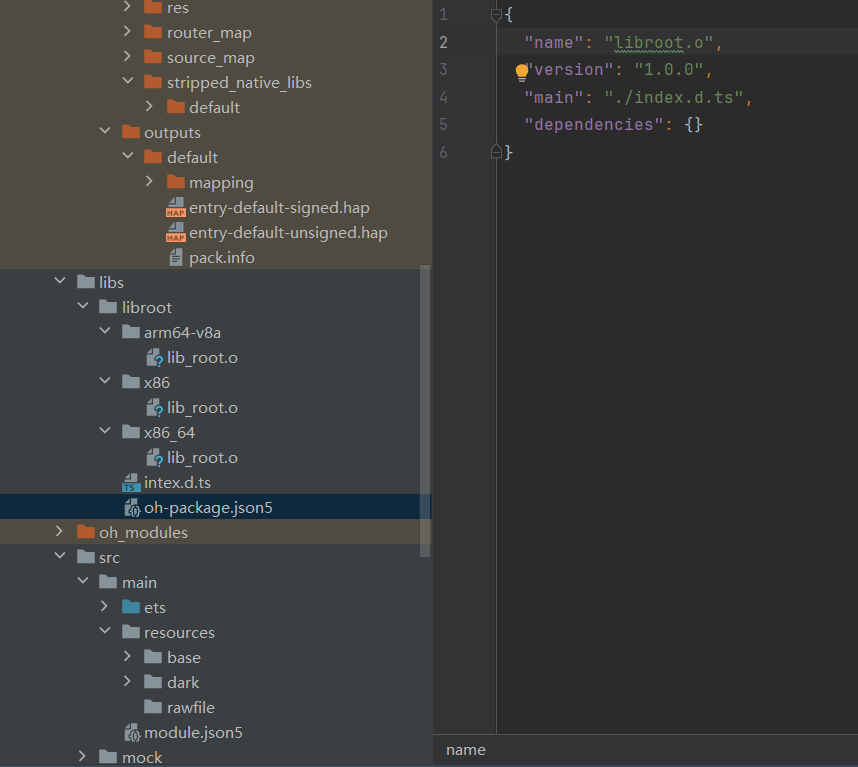Click the fold marker at closing brace
Image resolution: width=858 pixels, height=767 pixels.
[x=496, y=152]
